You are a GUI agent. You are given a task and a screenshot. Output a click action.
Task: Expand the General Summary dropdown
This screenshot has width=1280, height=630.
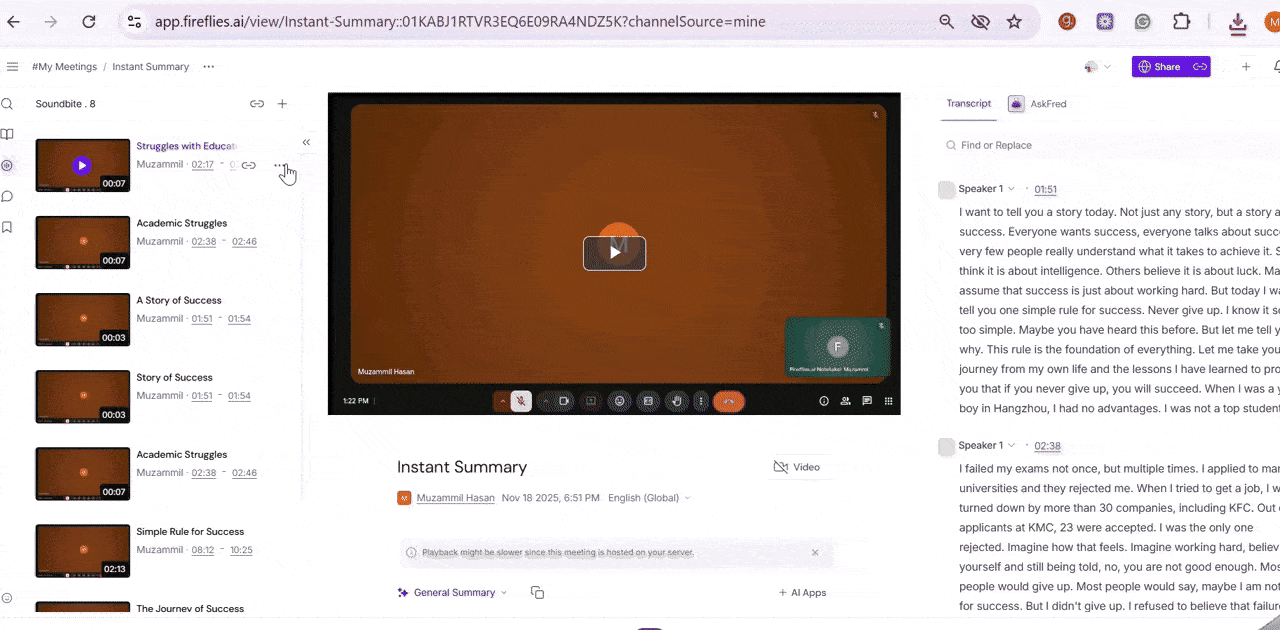tap(504, 592)
